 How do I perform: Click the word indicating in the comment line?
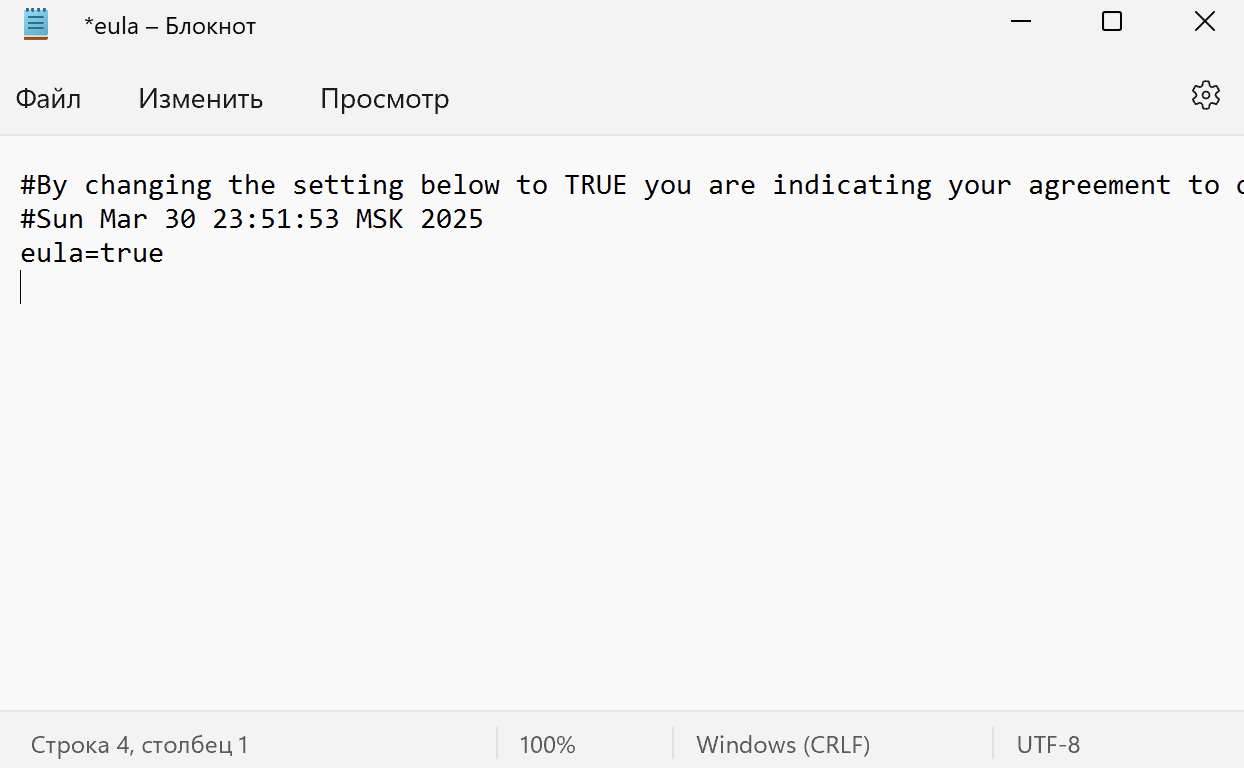[852, 186]
